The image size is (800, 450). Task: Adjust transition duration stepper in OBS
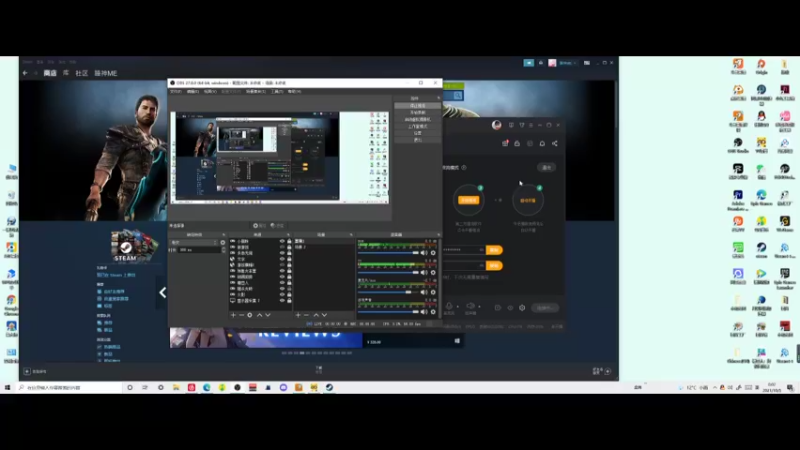coord(223,250)
